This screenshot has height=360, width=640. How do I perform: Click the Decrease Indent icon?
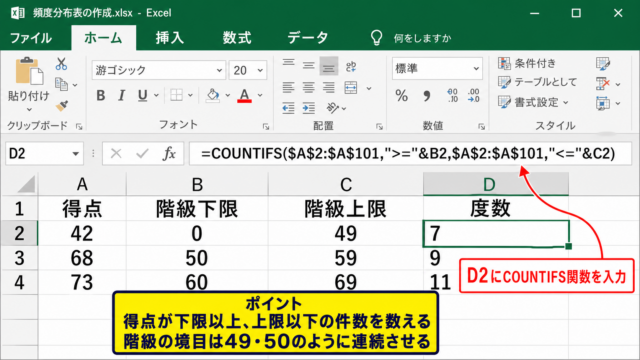click(289, 108)
